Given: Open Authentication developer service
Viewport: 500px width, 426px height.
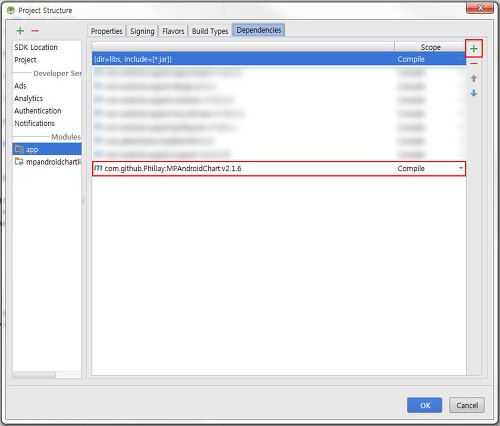Looking at the screenshot, I should [38, 111].
